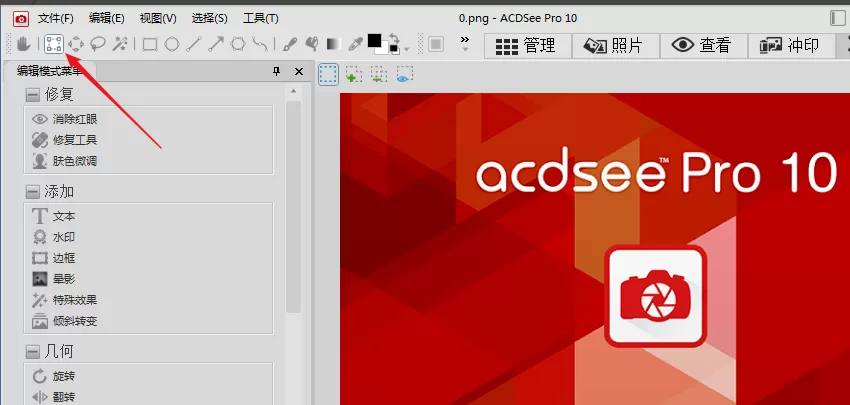Open the 文件(F) menu
The width and height of the screenshot is (850, 405).
[55, 18]
